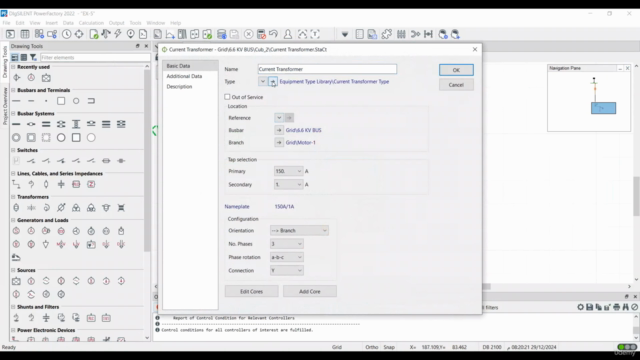Viewport: 640px width, 360px height.
Task: Select square terminal in Busbars and Terminals
Action: (x=61, y=101)
